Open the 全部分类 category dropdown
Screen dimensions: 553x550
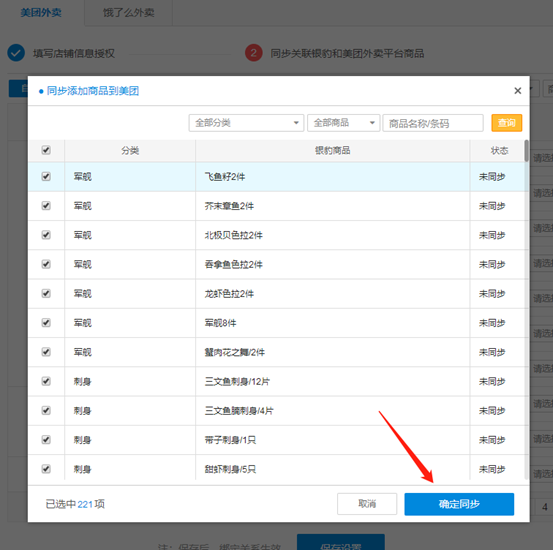tap(246, 123)
